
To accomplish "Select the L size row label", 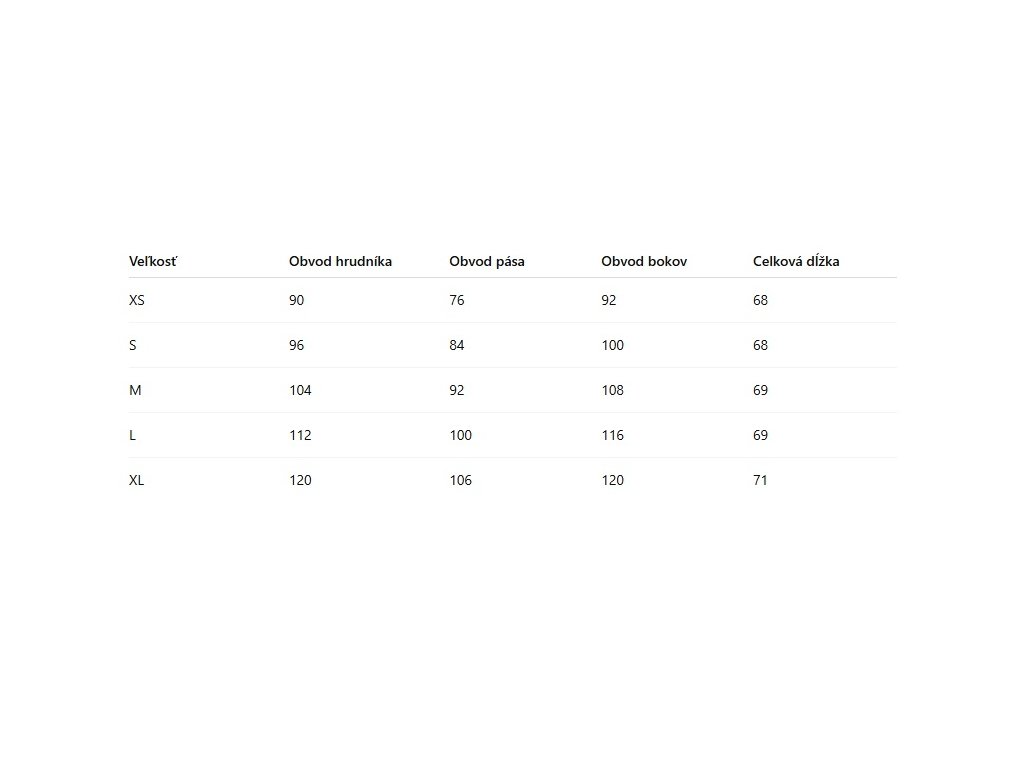I will tap(133, 435).
